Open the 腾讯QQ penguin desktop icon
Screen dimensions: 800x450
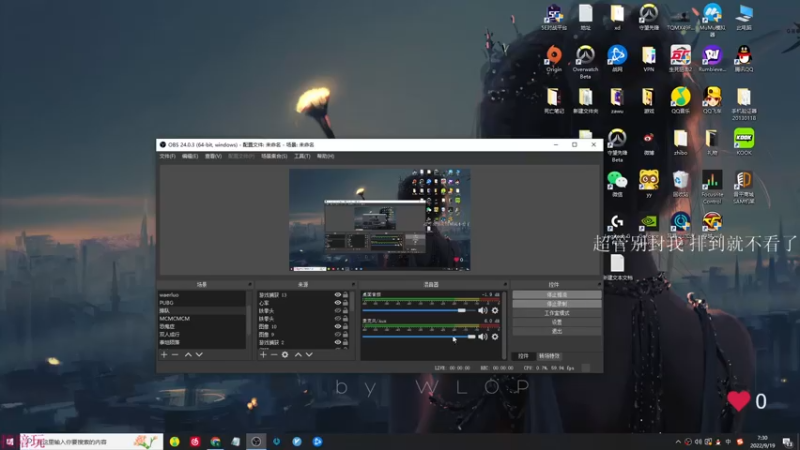[x=744, y=59]
